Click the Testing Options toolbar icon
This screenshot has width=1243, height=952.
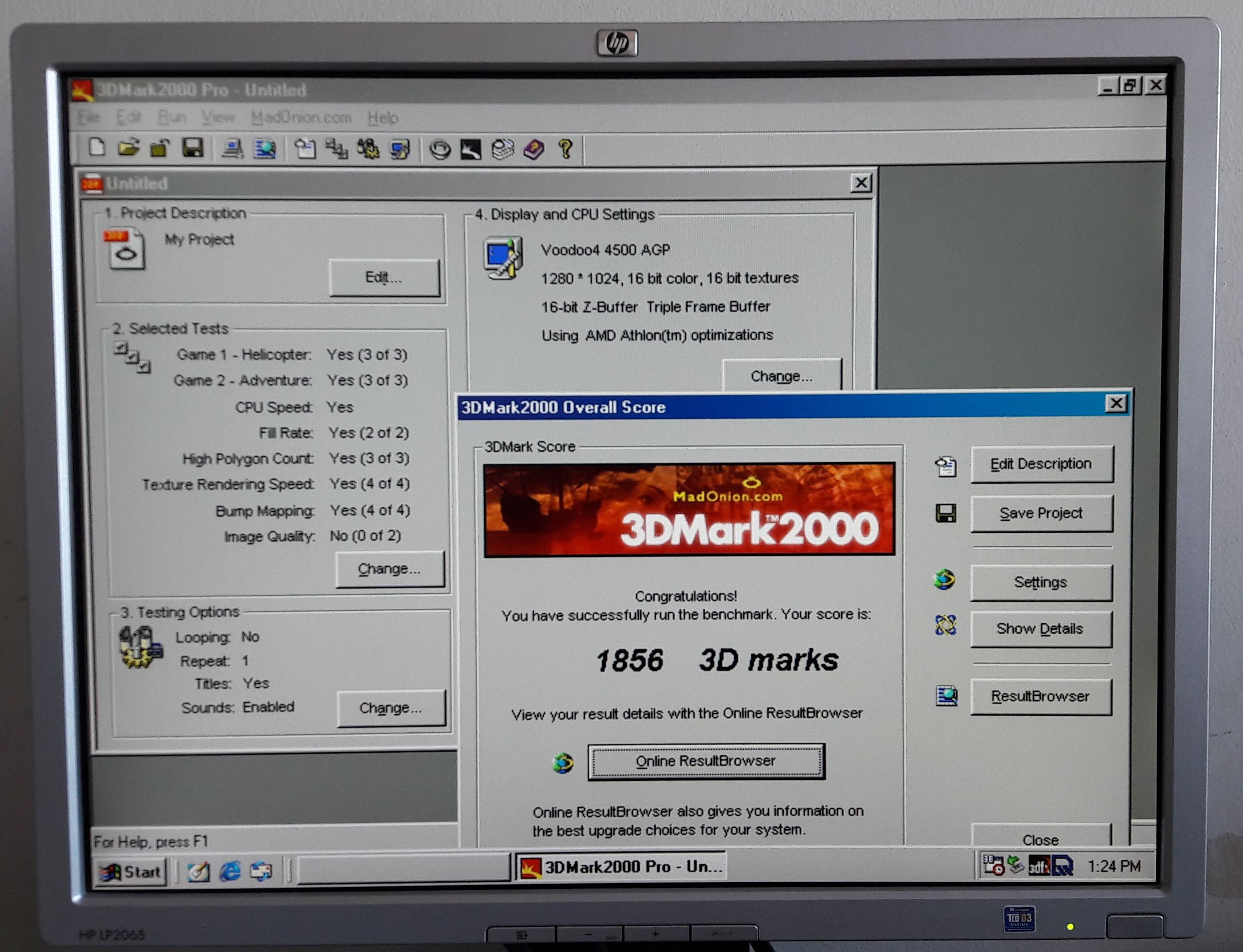tap(368, 149)
